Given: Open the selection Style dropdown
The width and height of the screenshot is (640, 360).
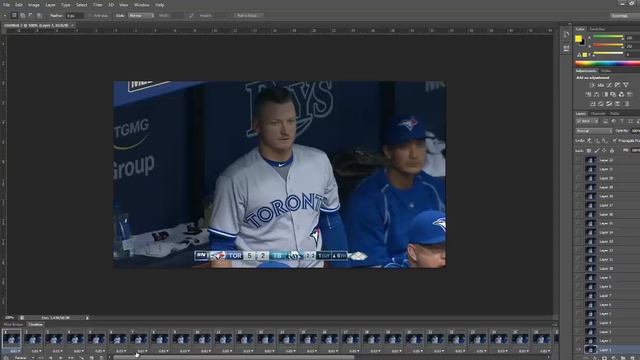Looking at the screenshot, I should pyautogui.click(x=141, y=16).
